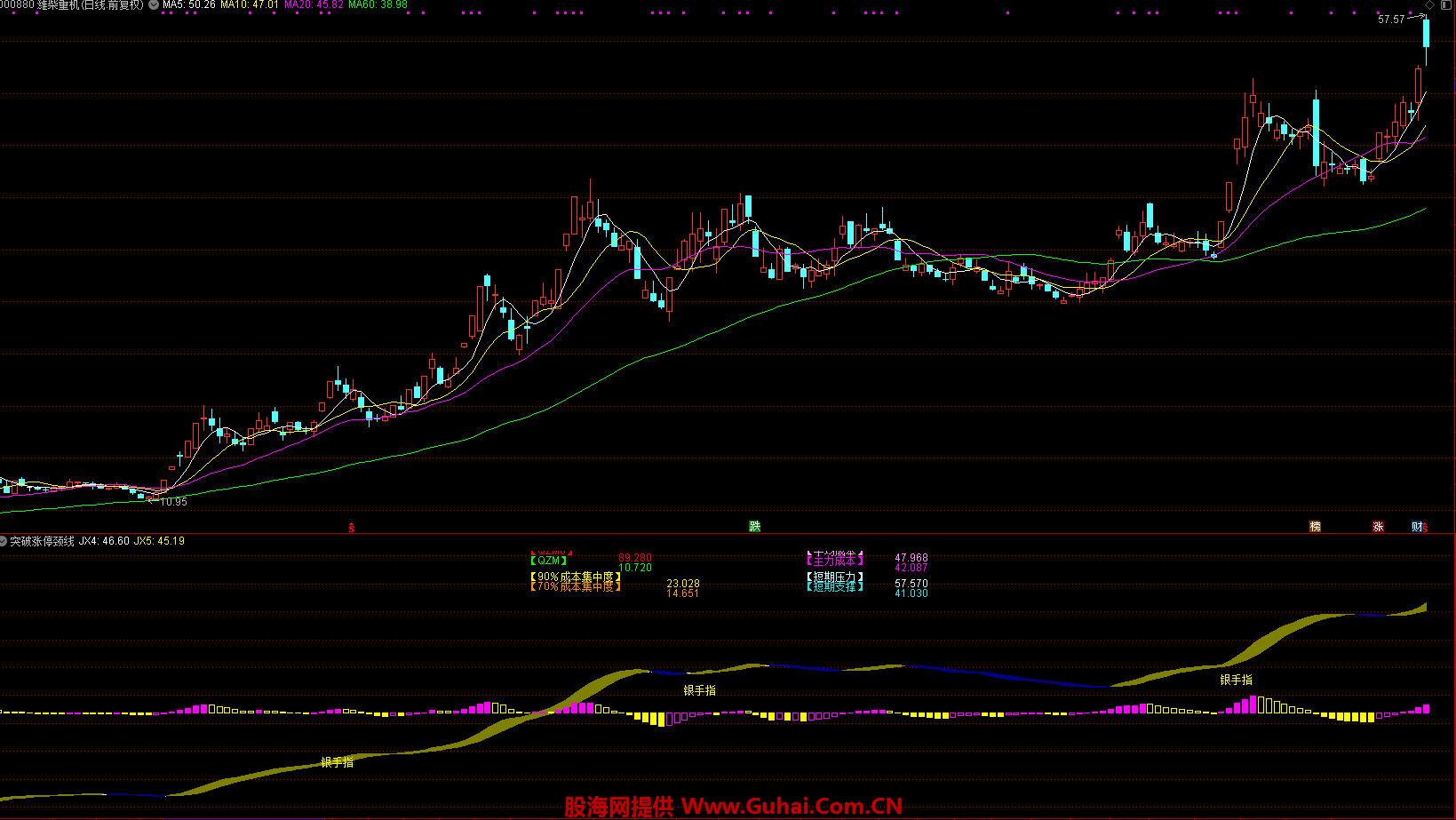
Task: Open the 突破涨停颈线 indicator dropdown arrow
Action: [x=4, y=540]
